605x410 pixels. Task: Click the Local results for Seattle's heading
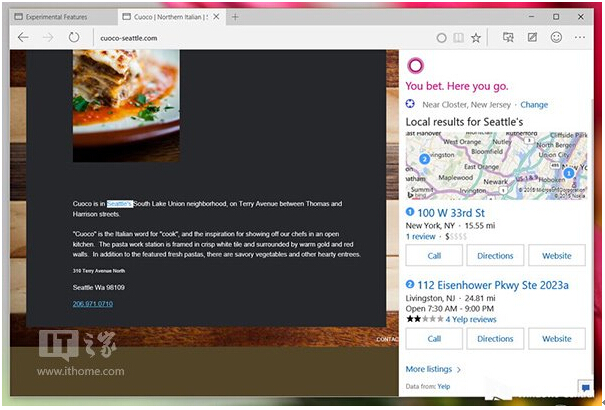(x=464, y=122)
